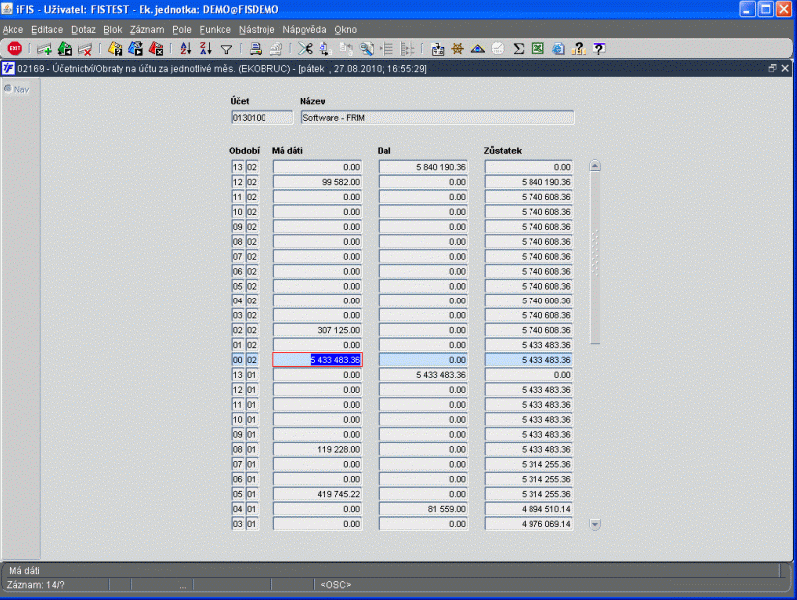
Task: Click the Záznam: 14/? status bar entry
Action: (36, 585)
